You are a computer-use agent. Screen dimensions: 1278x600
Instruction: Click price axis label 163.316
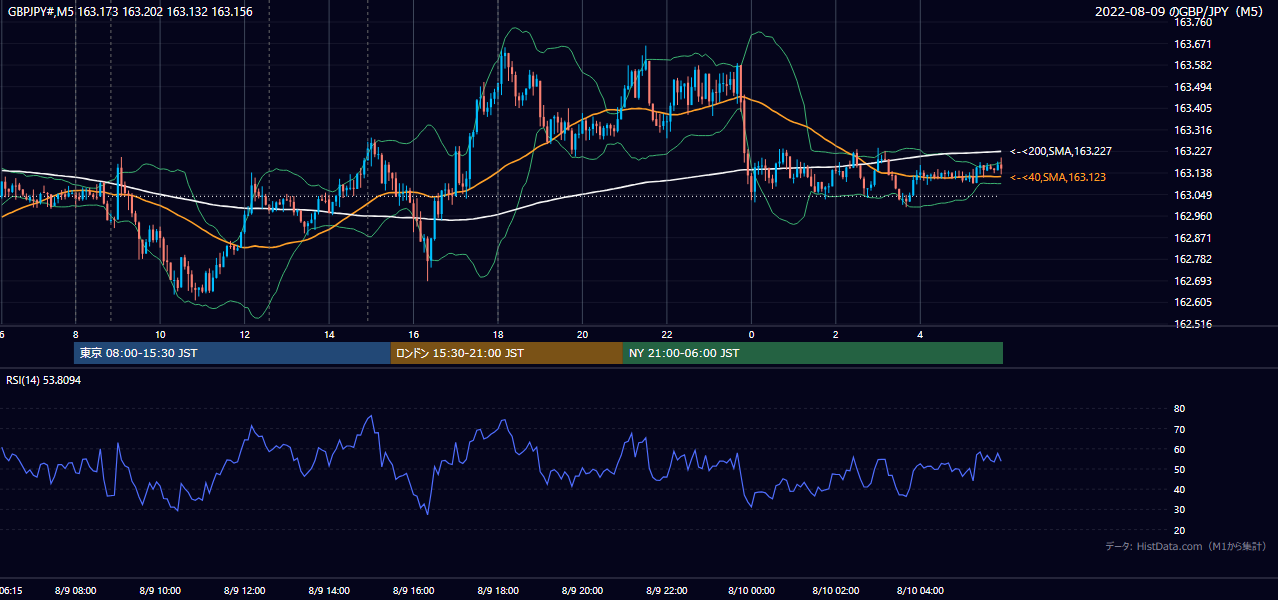(x=1192, y=130)
